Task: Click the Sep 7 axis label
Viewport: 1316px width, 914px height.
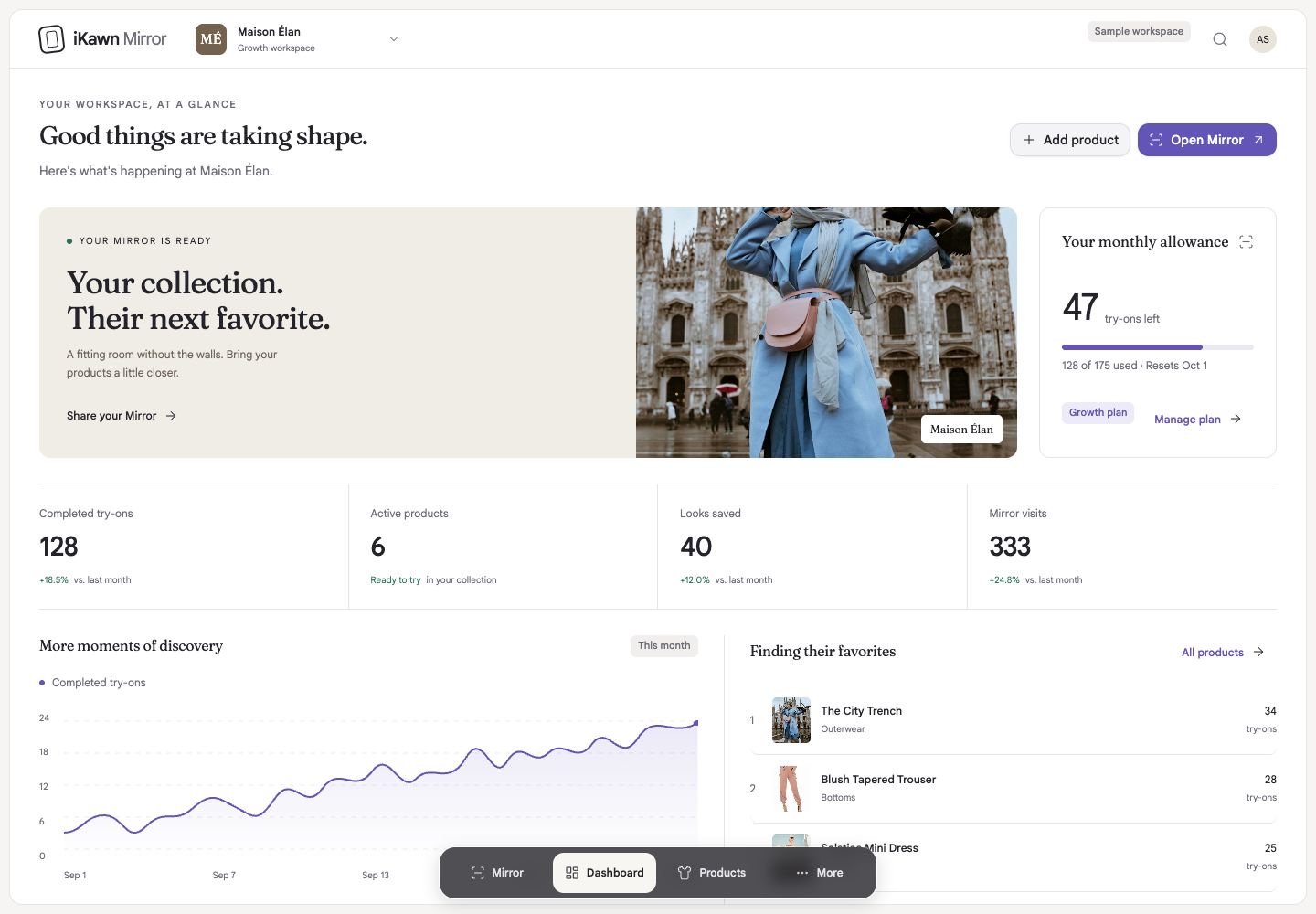Action: point(224,876)
